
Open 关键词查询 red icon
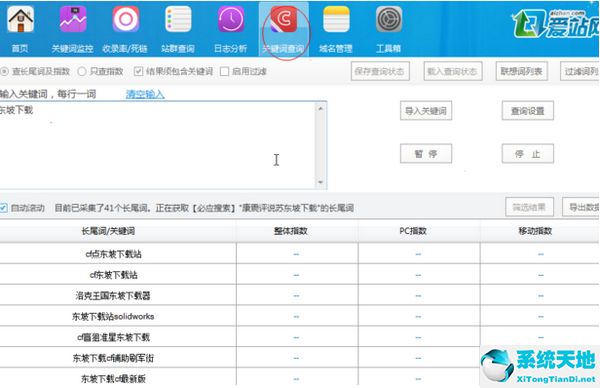click(x=284, y=20)
